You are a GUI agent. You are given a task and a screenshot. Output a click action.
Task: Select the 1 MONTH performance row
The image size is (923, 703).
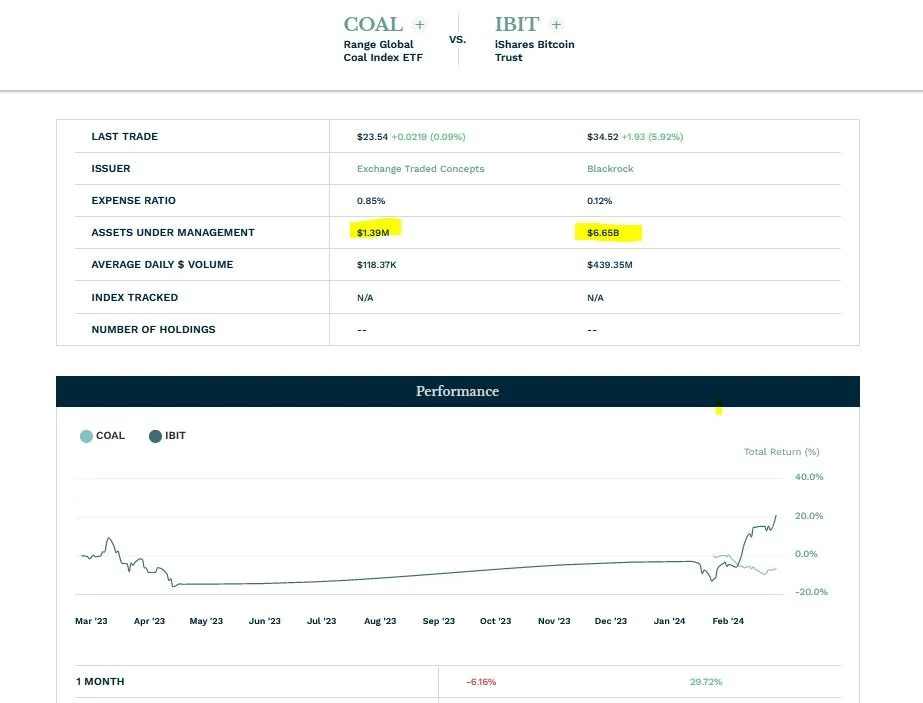pos(100,681)
